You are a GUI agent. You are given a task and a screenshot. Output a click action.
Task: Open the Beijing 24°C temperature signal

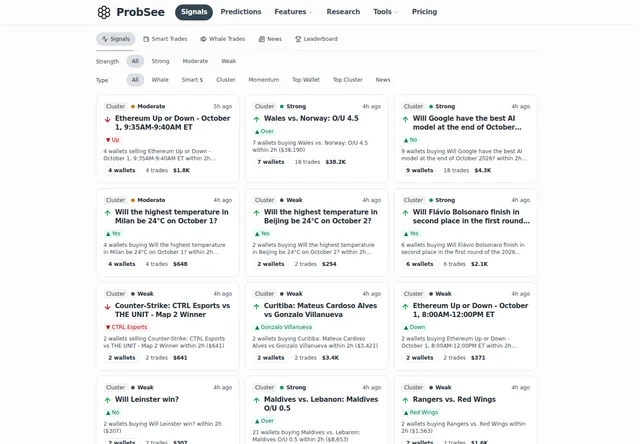(x=320, y=216)
